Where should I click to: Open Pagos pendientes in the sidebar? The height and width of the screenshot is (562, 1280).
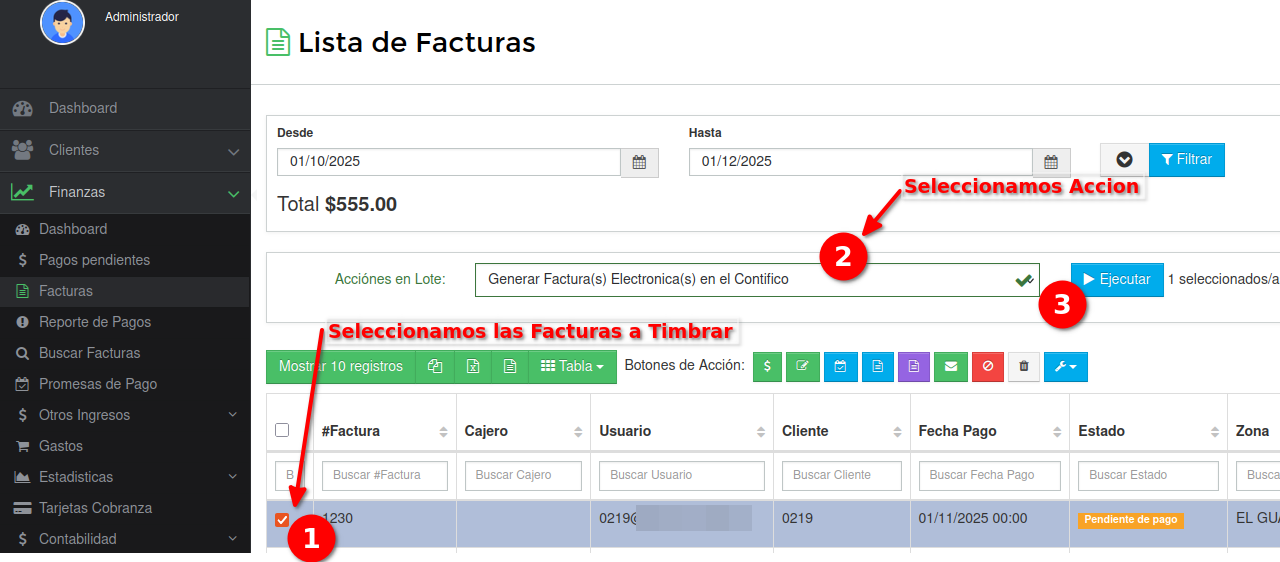(94, 260)
